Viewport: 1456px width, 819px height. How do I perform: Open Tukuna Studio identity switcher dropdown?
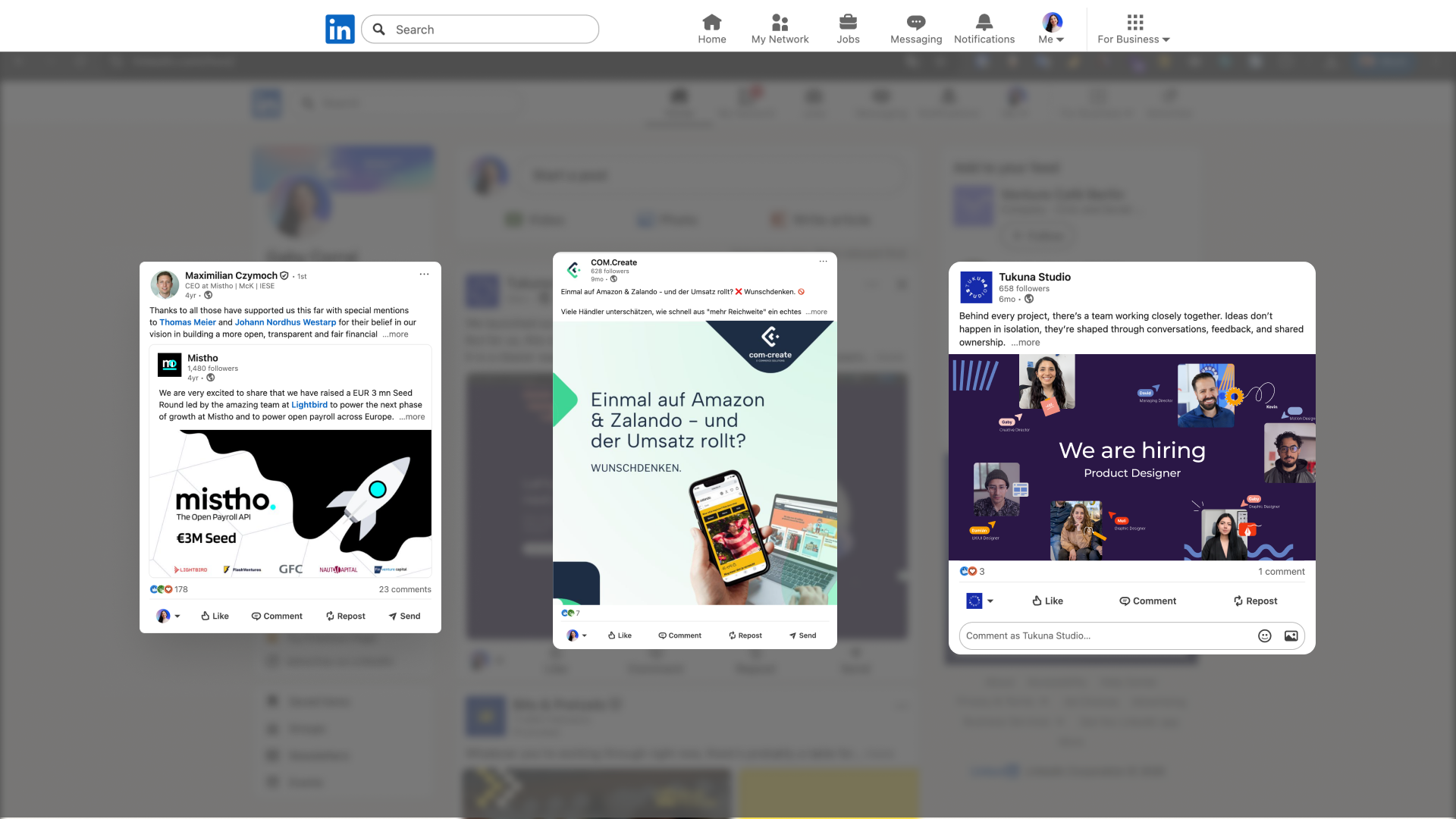click(x=980, y=601)
